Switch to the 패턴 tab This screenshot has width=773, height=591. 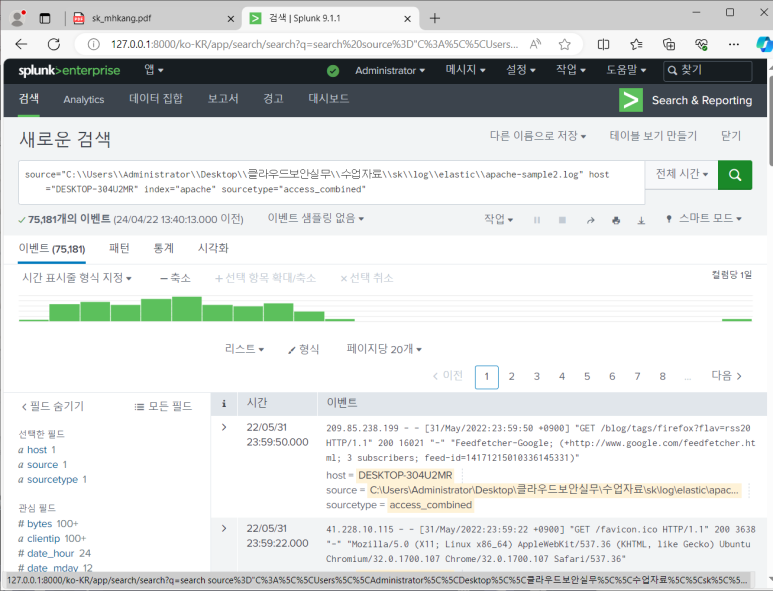pos(119,248)
